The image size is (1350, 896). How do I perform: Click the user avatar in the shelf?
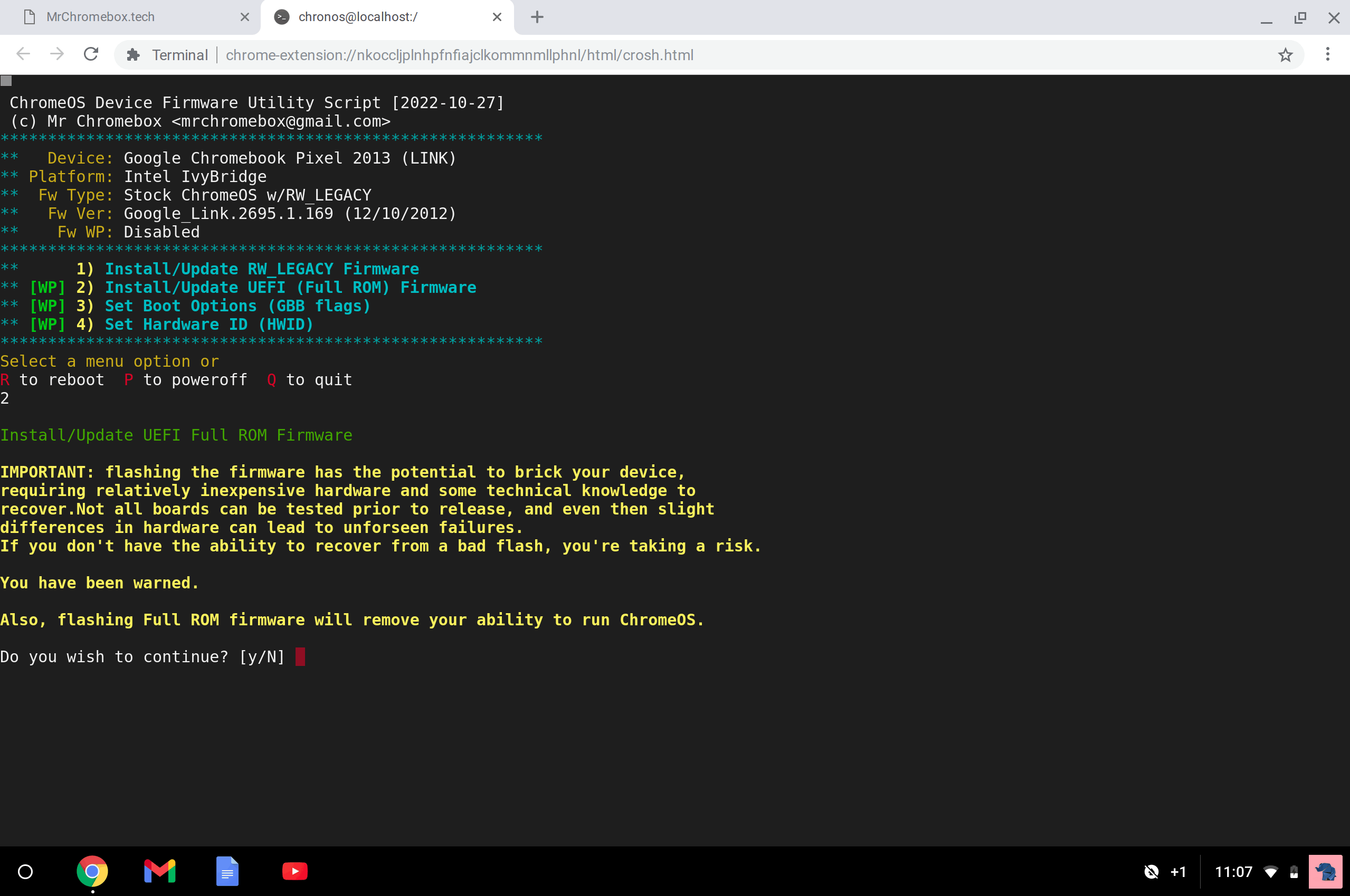click(x=1325, y=871)
